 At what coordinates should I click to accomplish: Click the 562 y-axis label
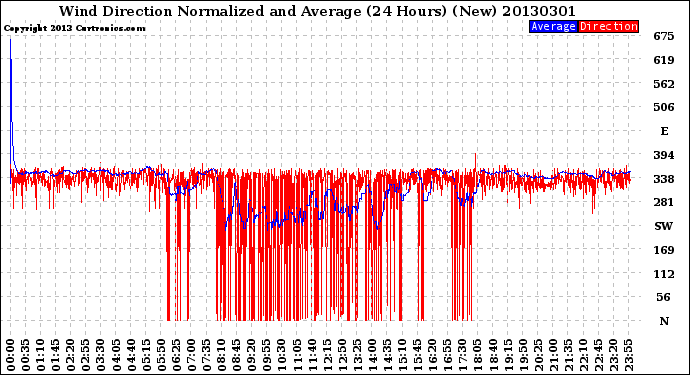(x=664, y=84)
